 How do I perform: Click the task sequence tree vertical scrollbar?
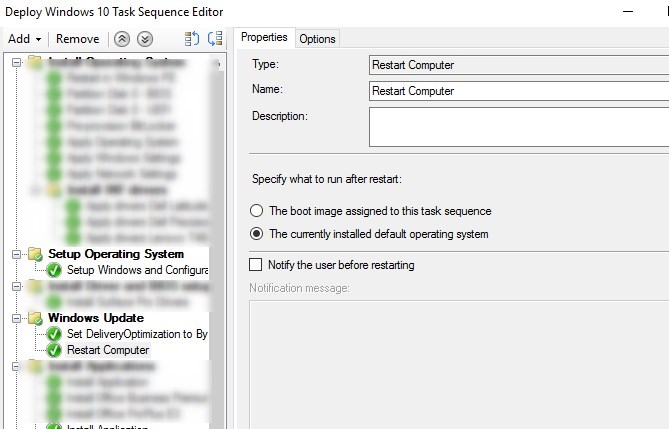point(218,241)
